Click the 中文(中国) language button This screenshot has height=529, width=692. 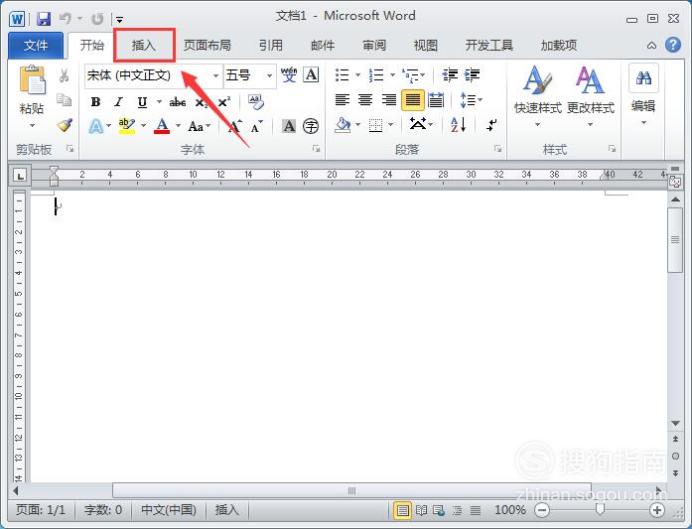tap(169, 510)
